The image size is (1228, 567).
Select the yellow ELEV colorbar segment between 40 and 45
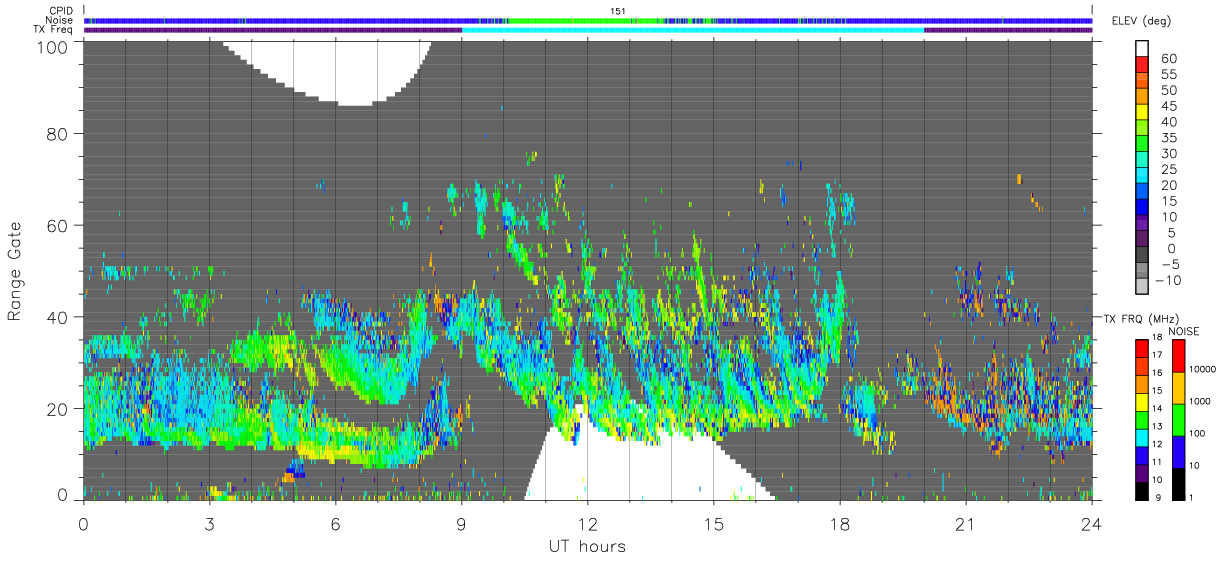(1142, 114)
